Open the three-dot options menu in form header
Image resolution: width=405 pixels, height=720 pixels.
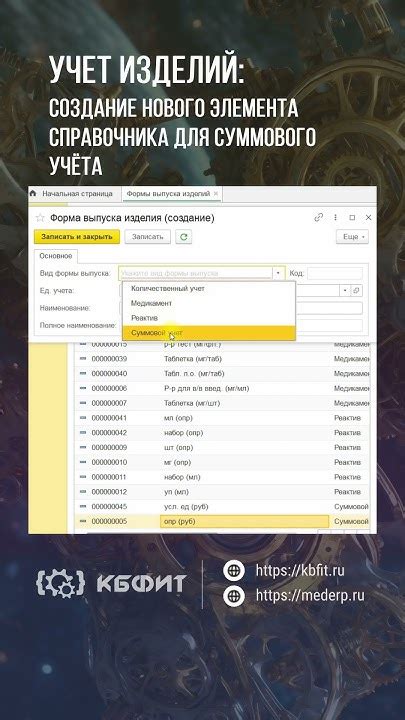pos(336,218)
